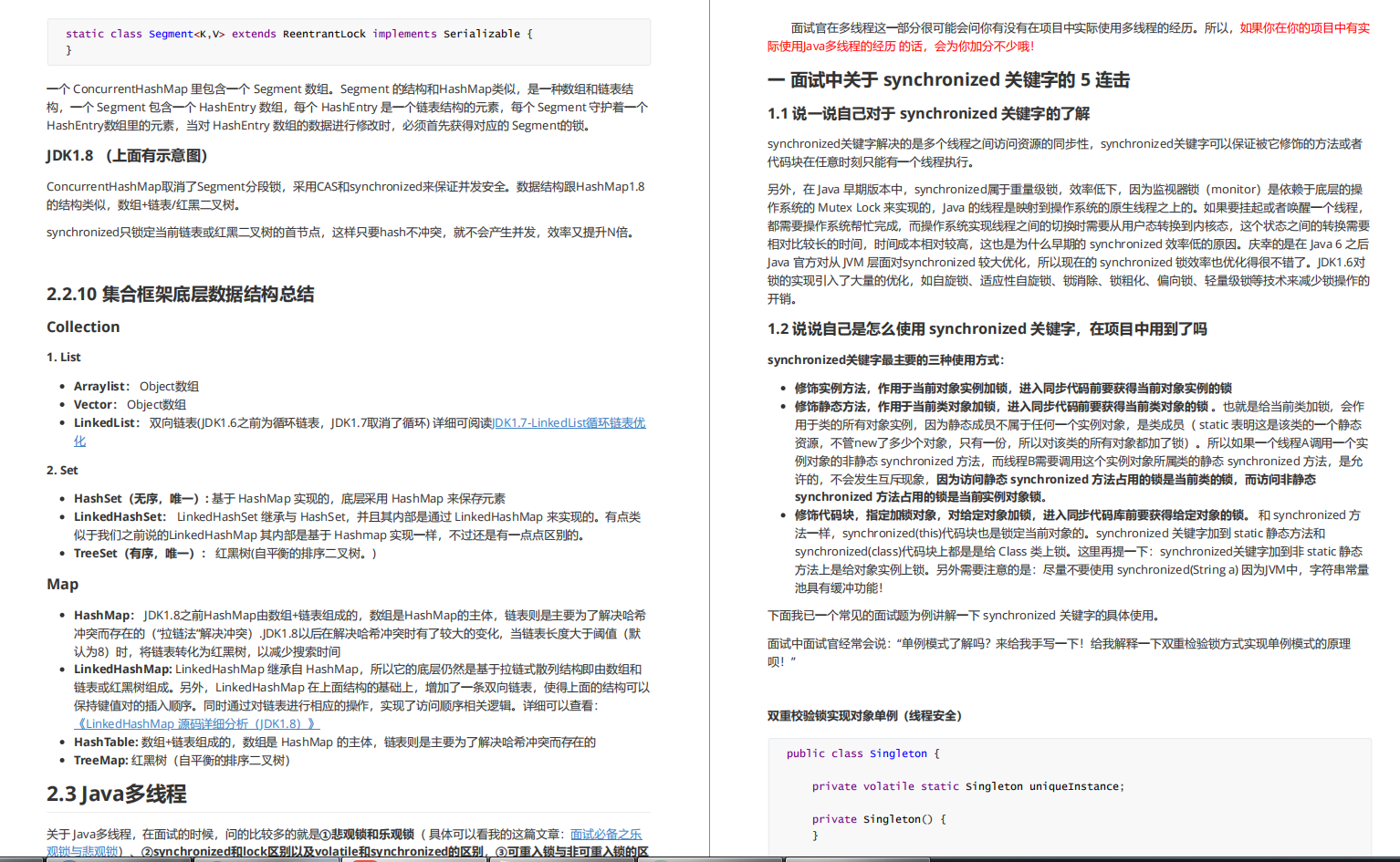
Task: Click the bold 'HashMap:' bullet label
Action: [104, 616]
